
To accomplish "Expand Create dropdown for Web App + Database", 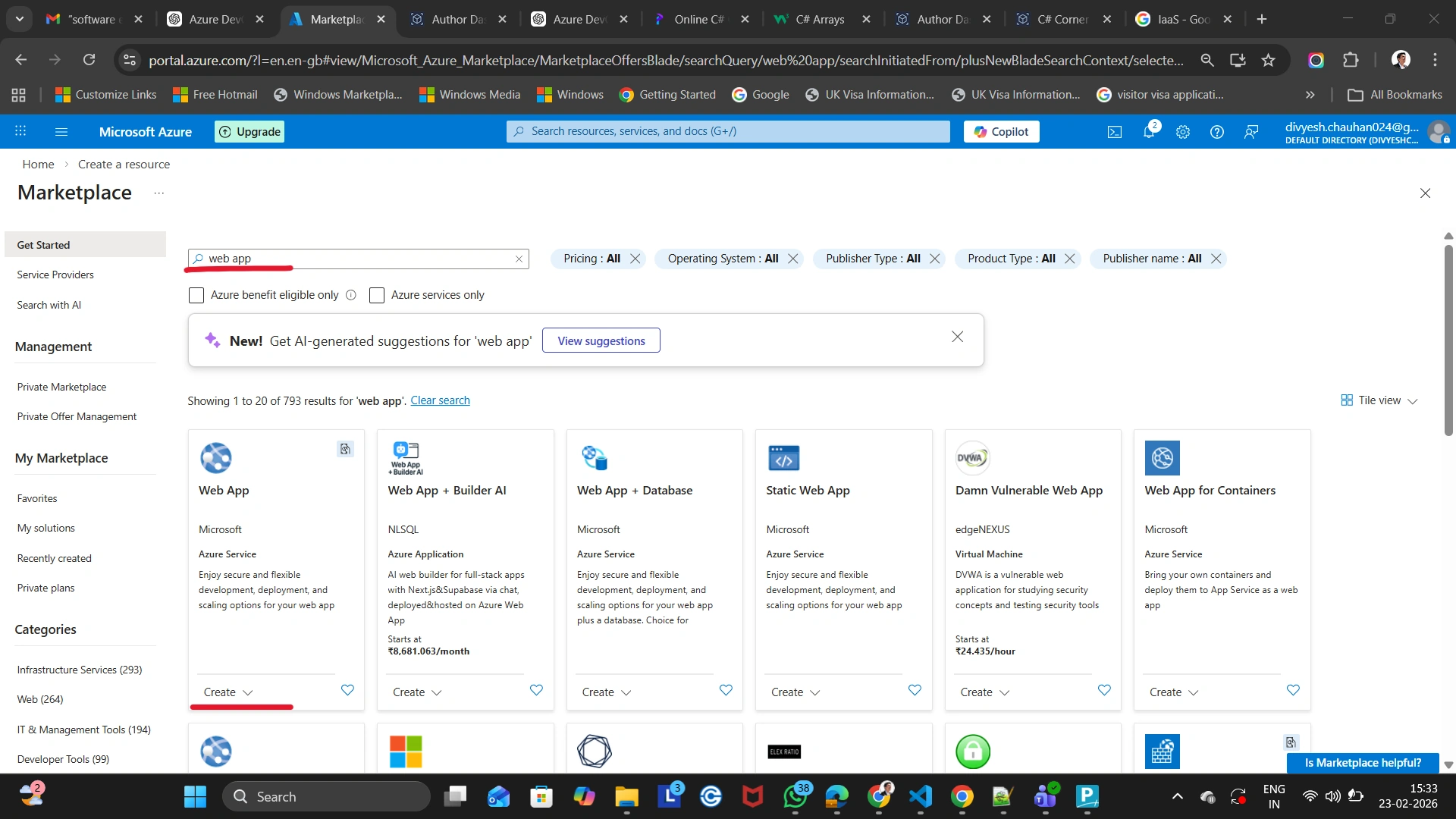I will pyautogui.click(x=607, y=692).
